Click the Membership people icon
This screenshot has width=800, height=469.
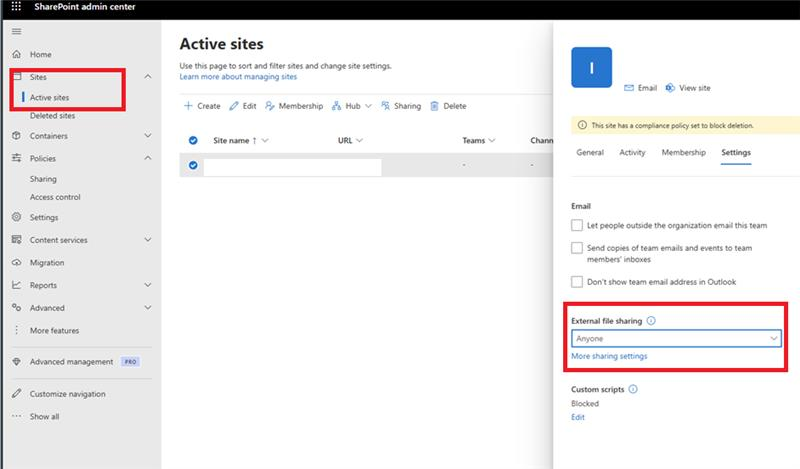269,106
